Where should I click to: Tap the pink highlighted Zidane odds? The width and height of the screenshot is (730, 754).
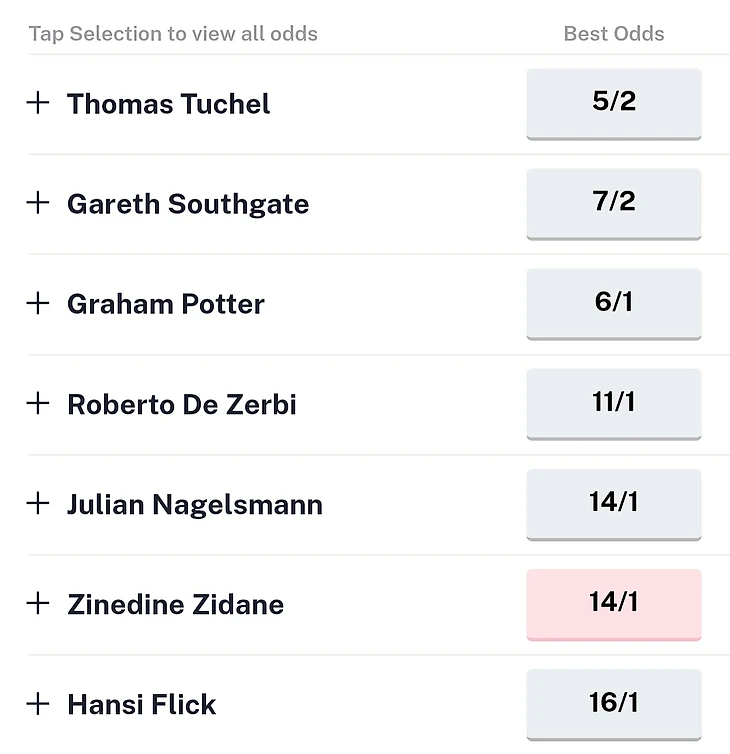click(x=613, y=603)
